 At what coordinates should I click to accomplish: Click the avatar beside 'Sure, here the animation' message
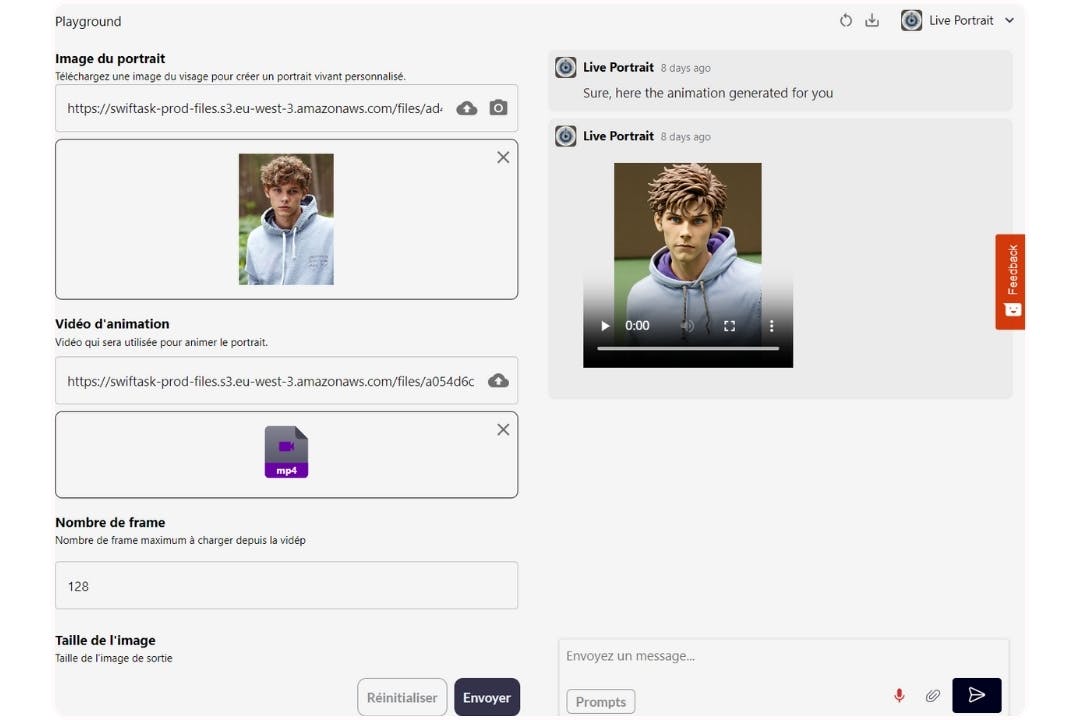(x=565, y=68)
